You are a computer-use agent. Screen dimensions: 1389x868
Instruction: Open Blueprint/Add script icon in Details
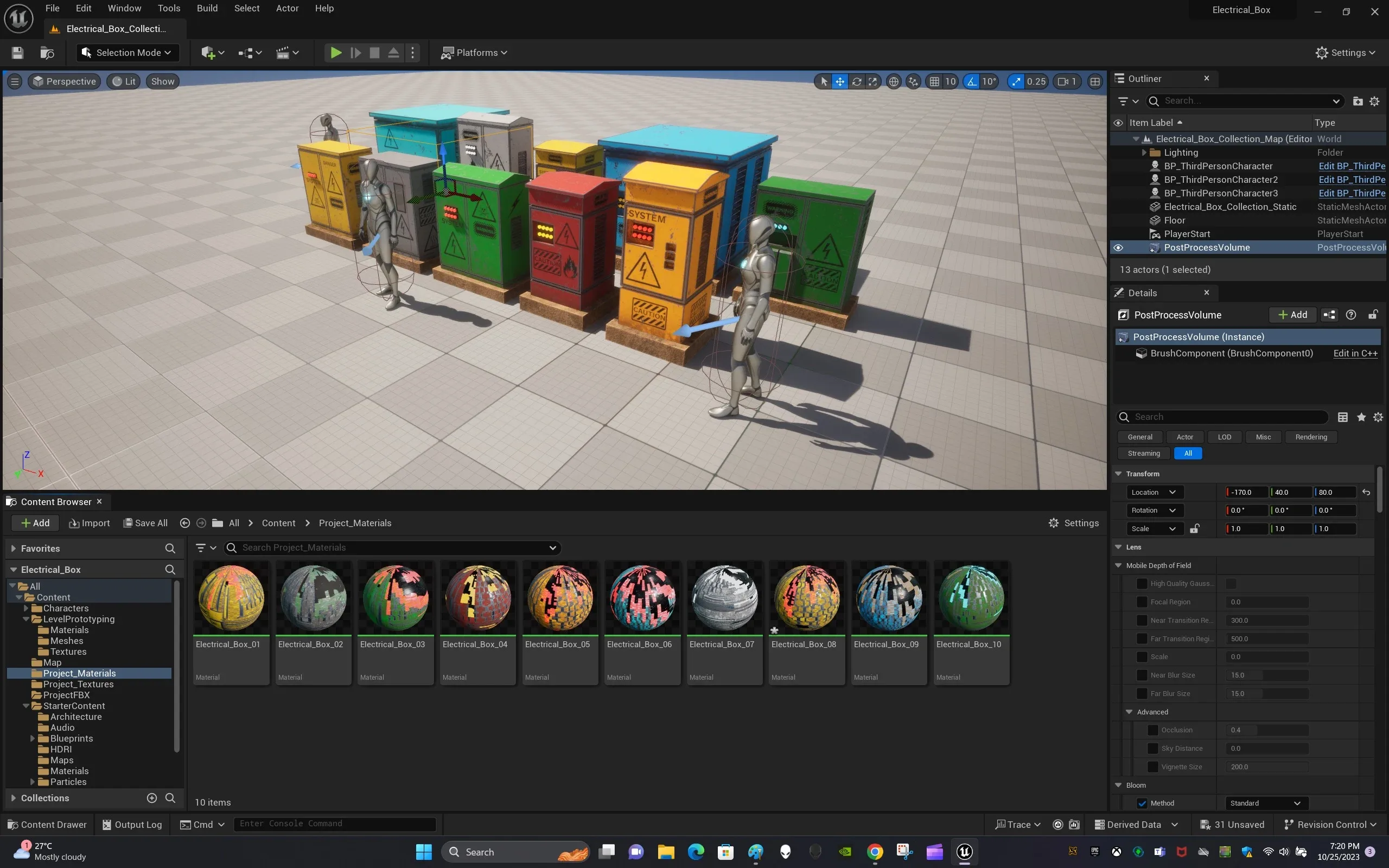coord(1329,315)
